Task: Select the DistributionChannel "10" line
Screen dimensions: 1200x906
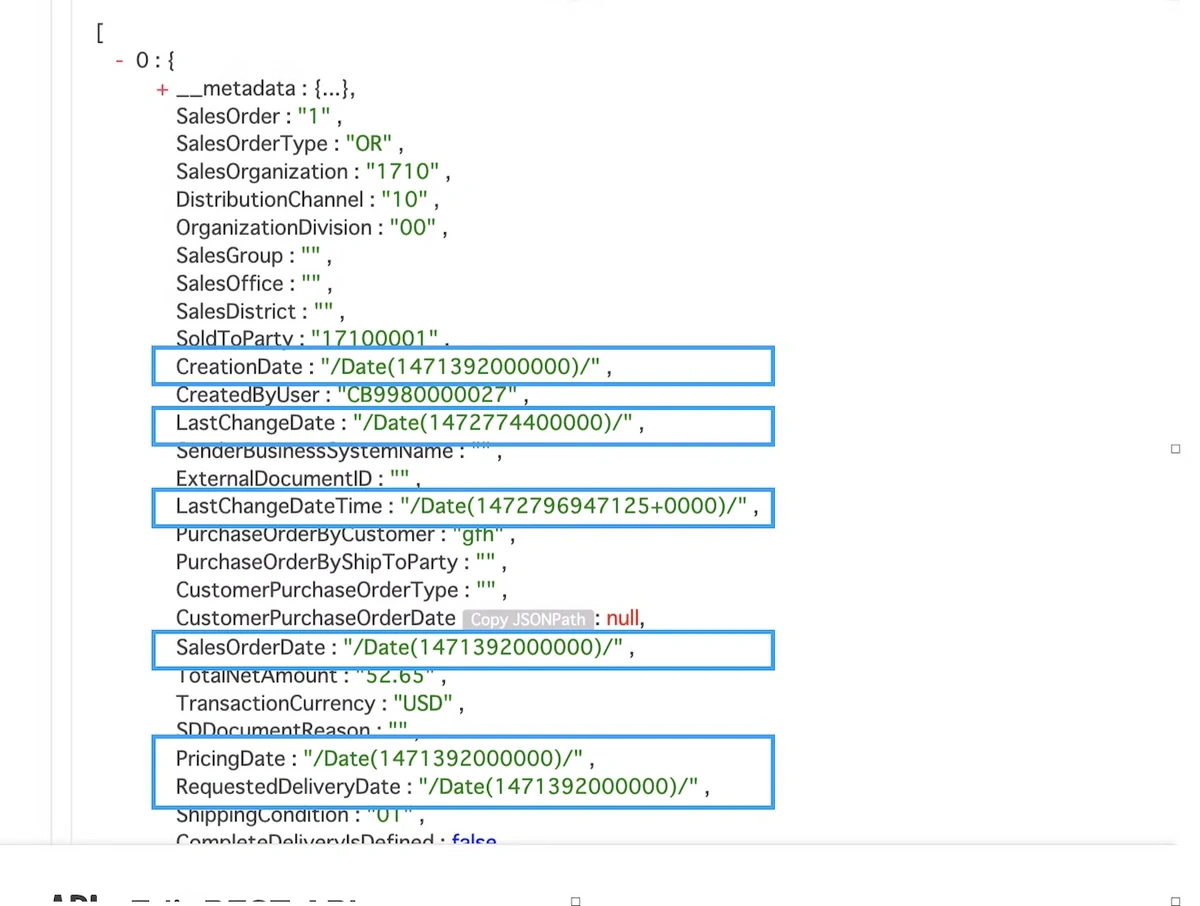Action: [307, 200]
